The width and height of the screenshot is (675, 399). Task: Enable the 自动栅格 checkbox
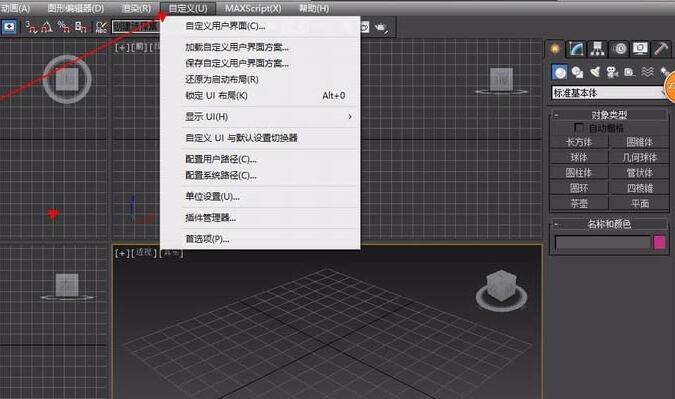(x=579, y=127)
